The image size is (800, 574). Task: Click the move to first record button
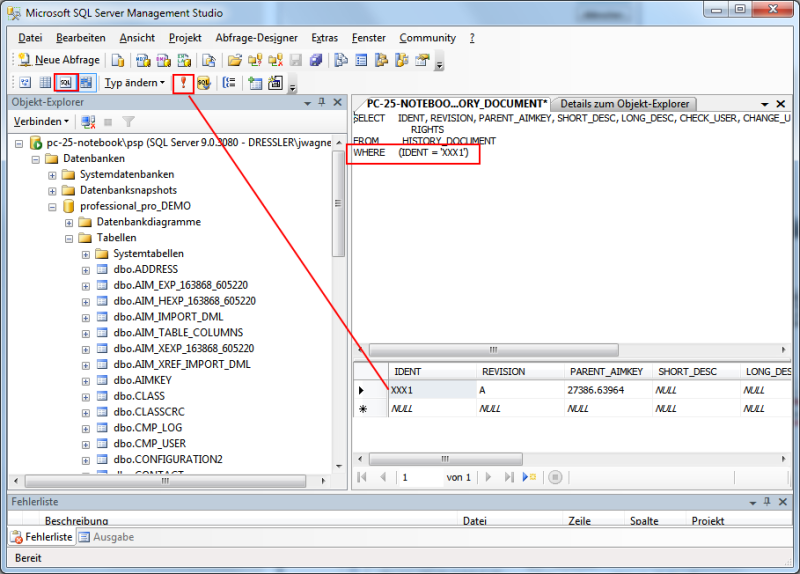coord(362,478)
